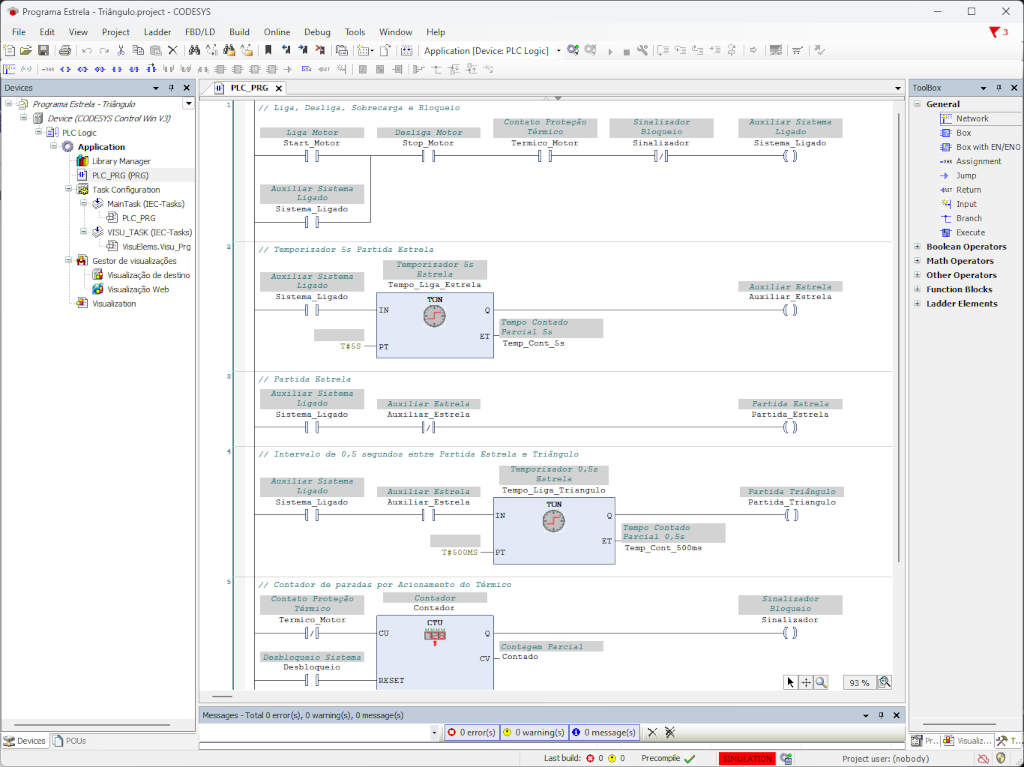The width and height of the screenshot is (1024, 767).
Task: Pin the Devices panel
Action: coord(171,88)
